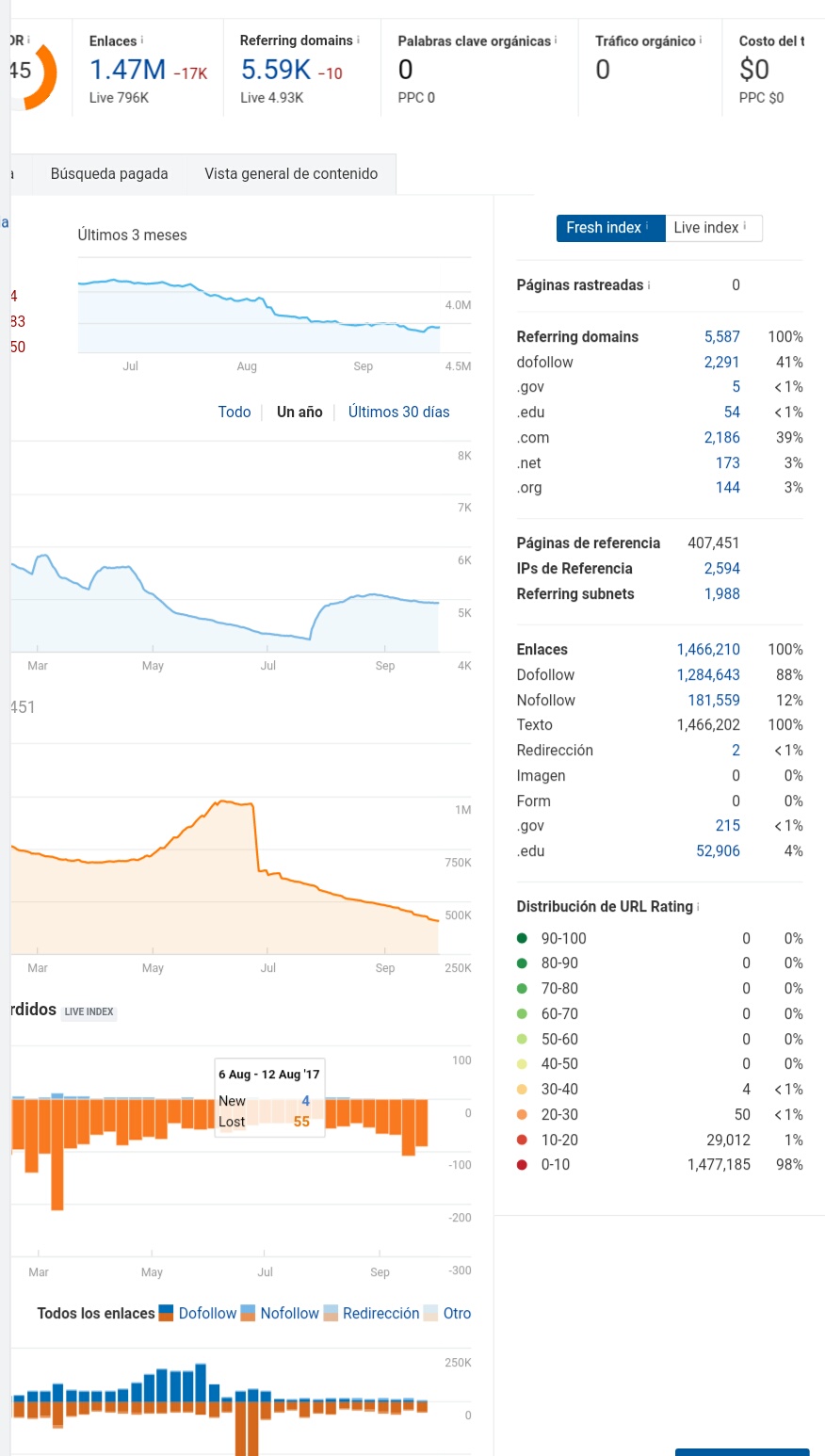
Task: Click info icon by Distribución de URL Rating
Action: (698, 906)
